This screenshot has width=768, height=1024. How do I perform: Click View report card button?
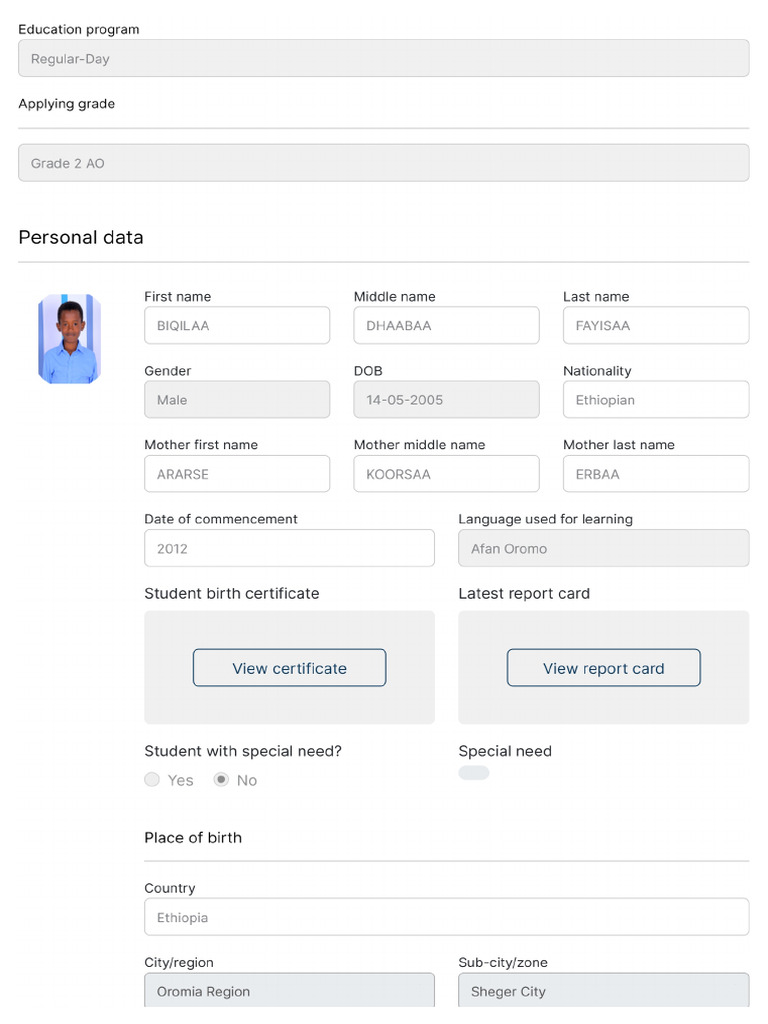[603, 668]
